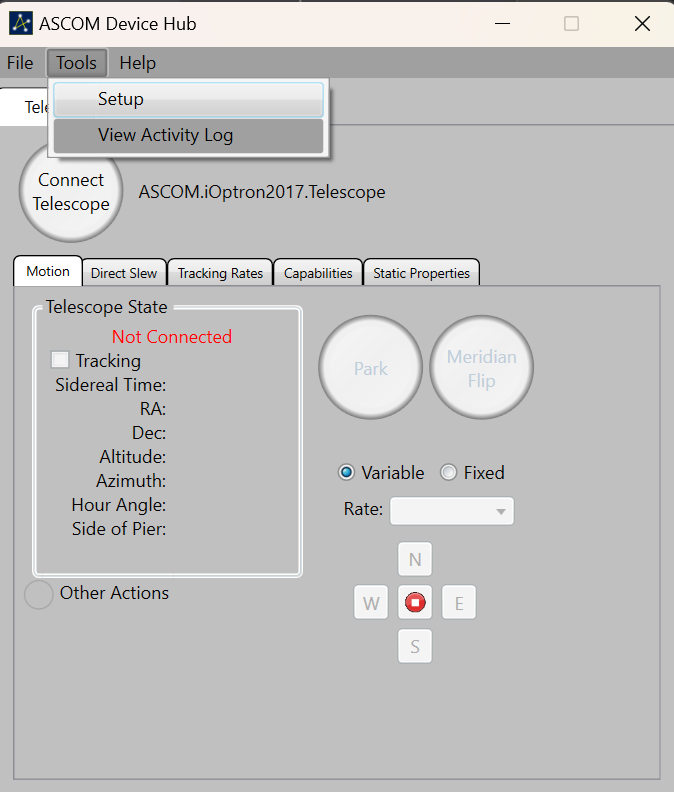The image size is (674, 792).
Task: Click the red stop motion button
Action: pos(415,602)
